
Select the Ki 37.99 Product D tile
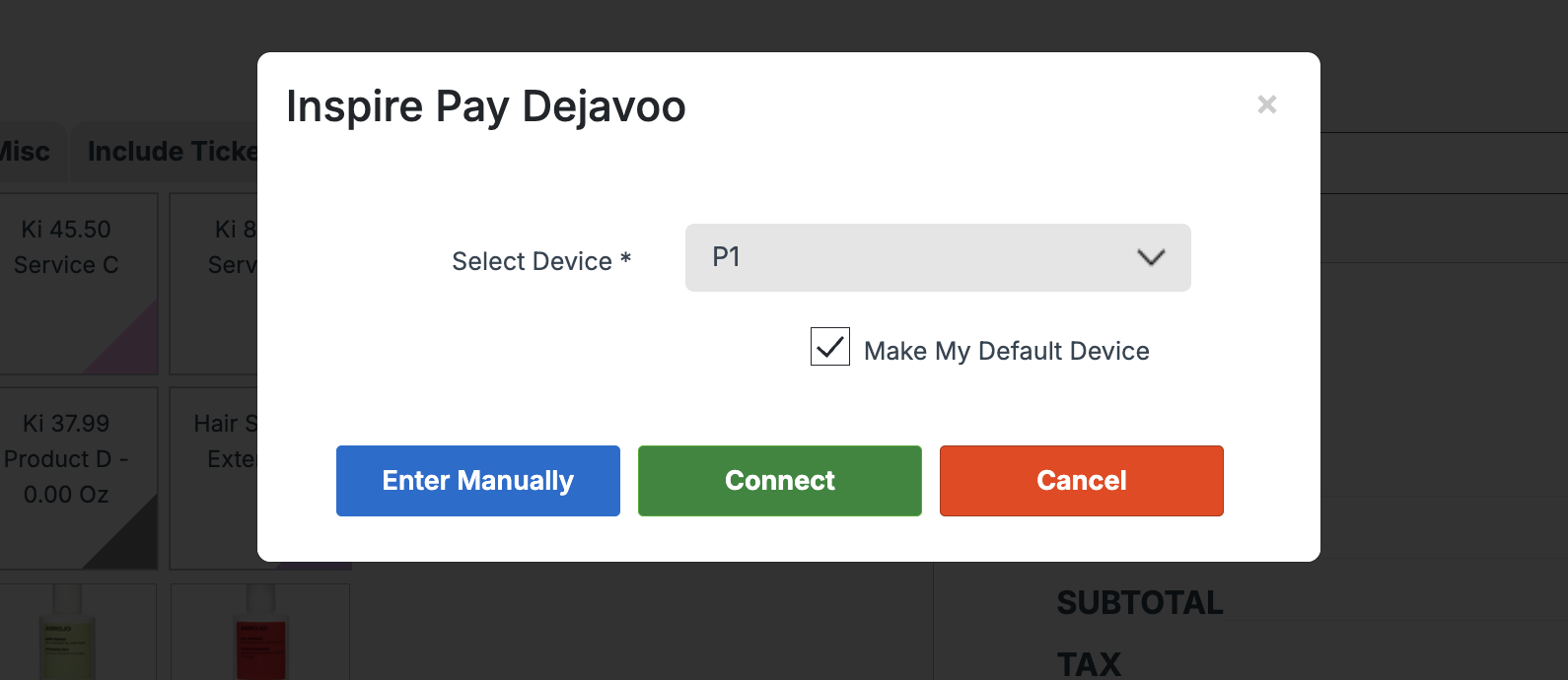pos(67,463)
